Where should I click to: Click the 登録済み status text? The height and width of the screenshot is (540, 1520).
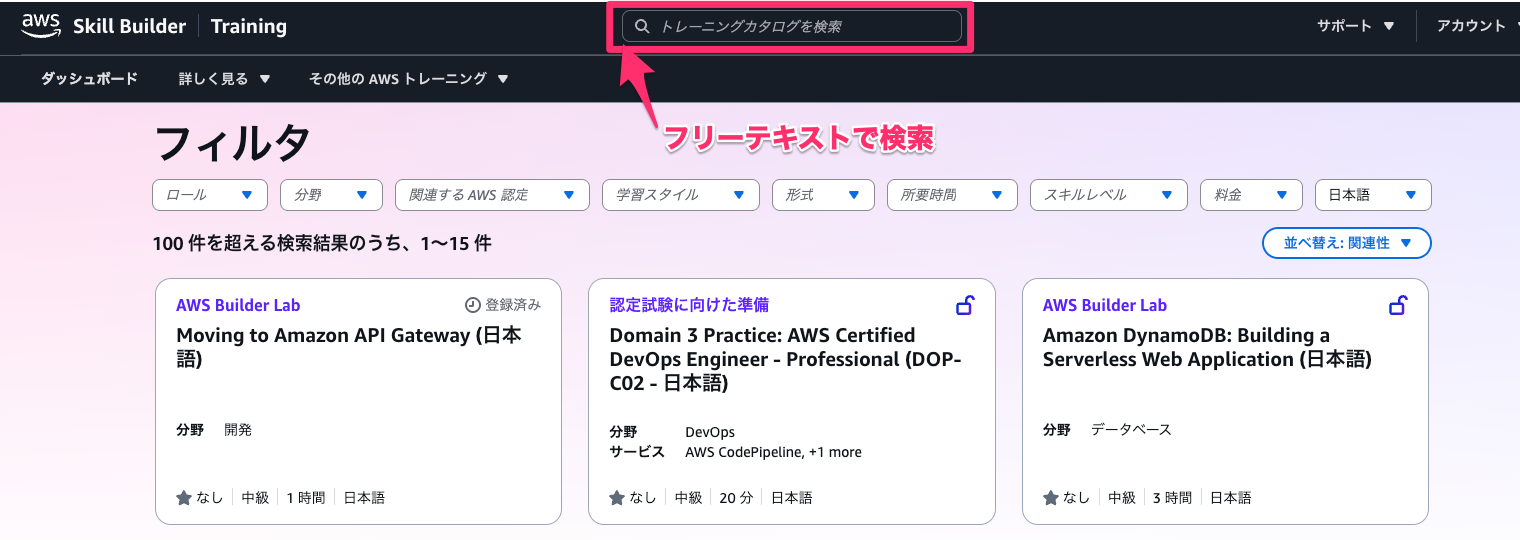click(x=513, y=305)
